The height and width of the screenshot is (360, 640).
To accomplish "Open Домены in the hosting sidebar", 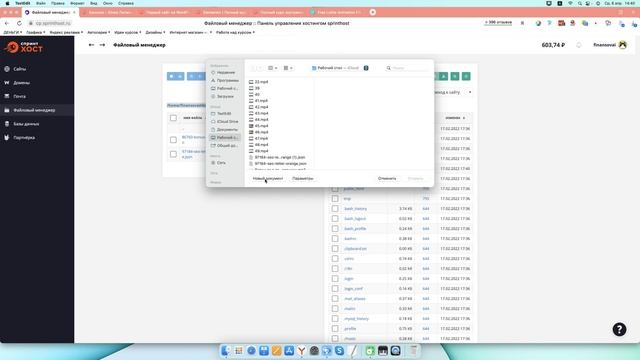I will 21,83.
